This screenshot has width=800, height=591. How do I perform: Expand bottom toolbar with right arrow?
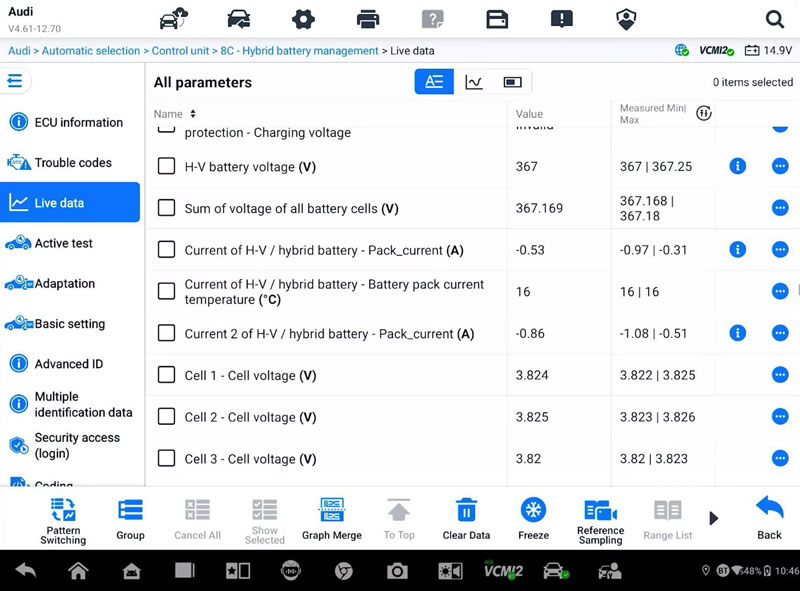[714, 518]
